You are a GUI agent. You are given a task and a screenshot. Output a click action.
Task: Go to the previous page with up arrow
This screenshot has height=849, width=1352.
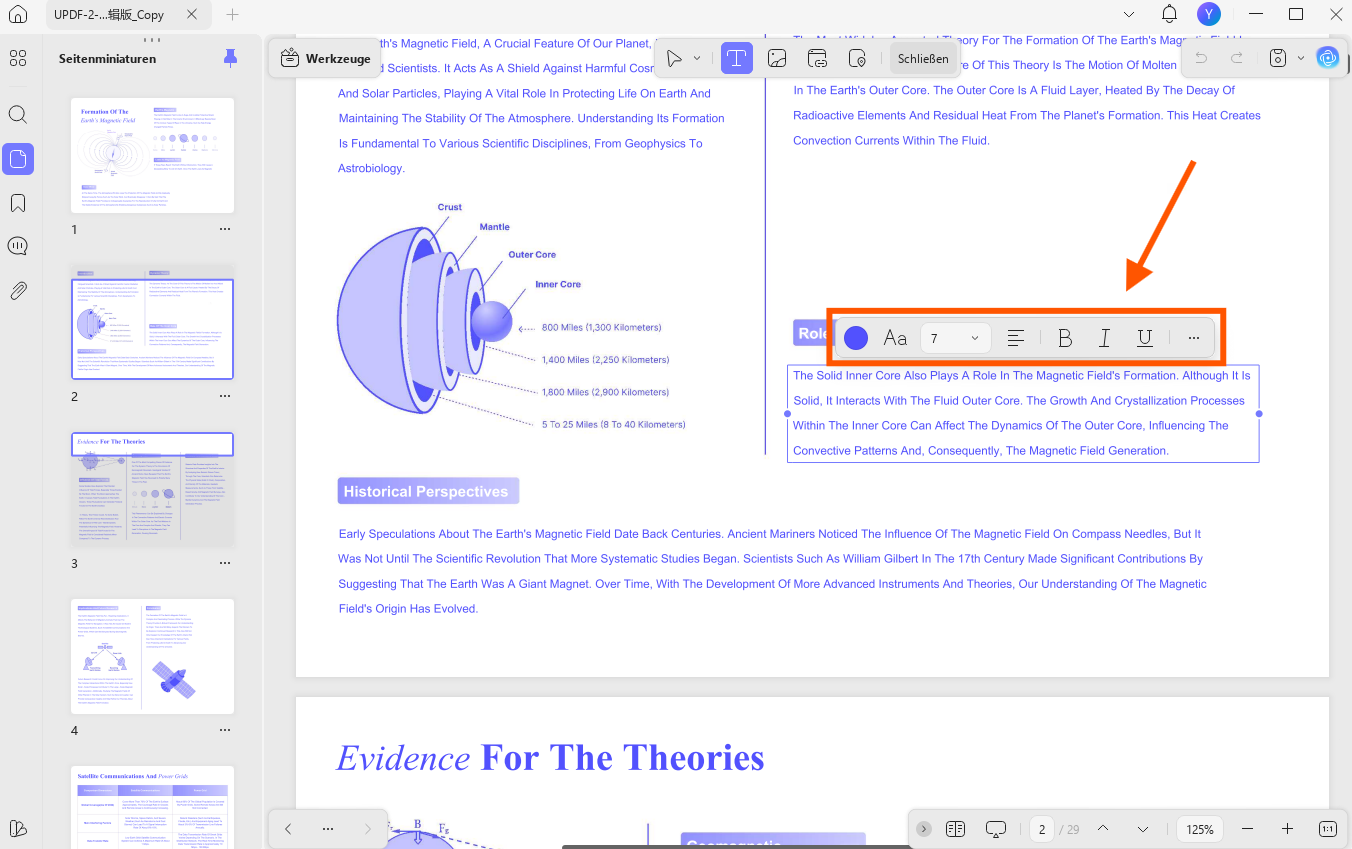click(1102, 829)
